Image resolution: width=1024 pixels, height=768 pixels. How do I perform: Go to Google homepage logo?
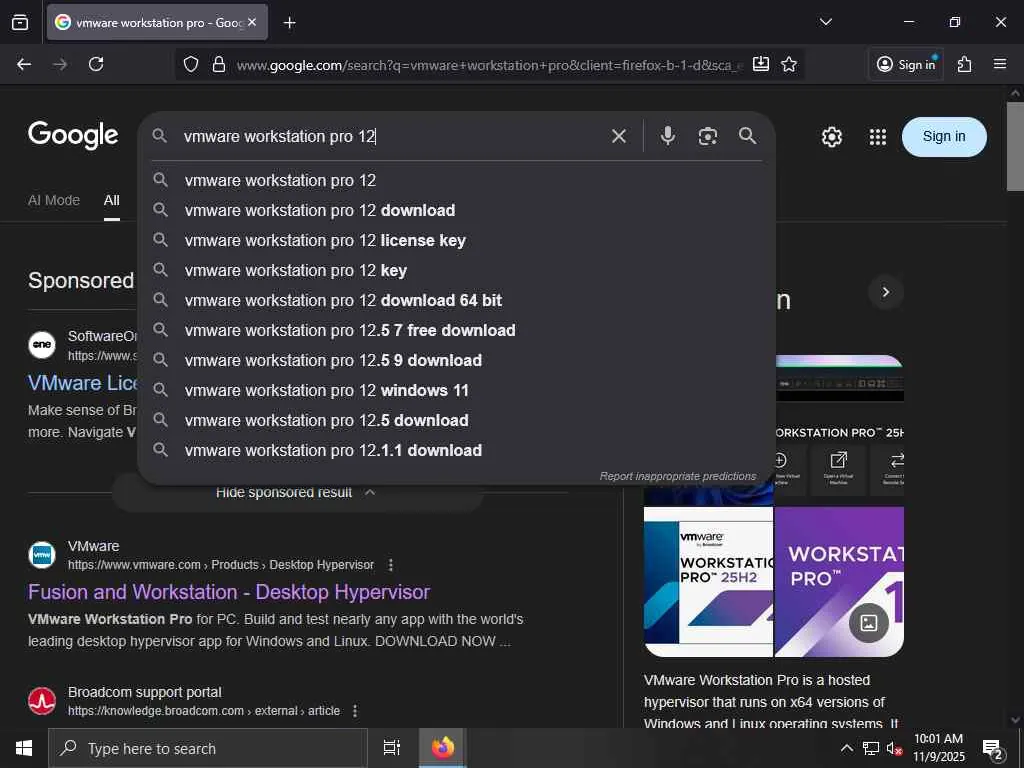(x=73, y=135)
